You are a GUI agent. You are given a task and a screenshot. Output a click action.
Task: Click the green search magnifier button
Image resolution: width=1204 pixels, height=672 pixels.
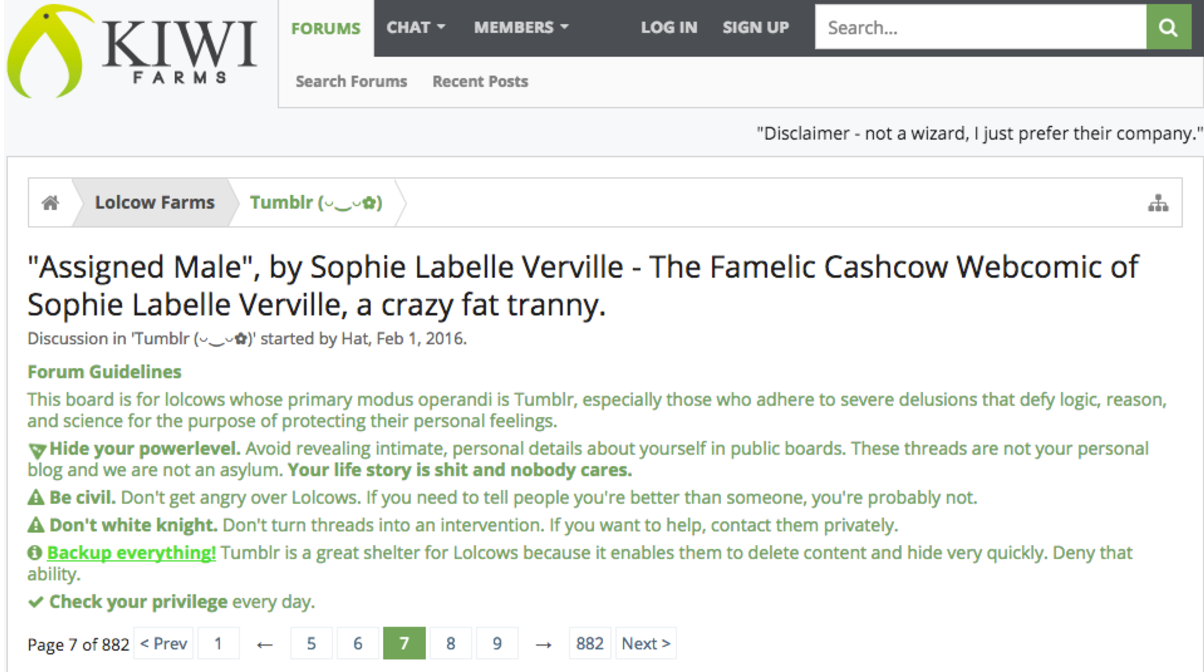(x=1168, y=28)
